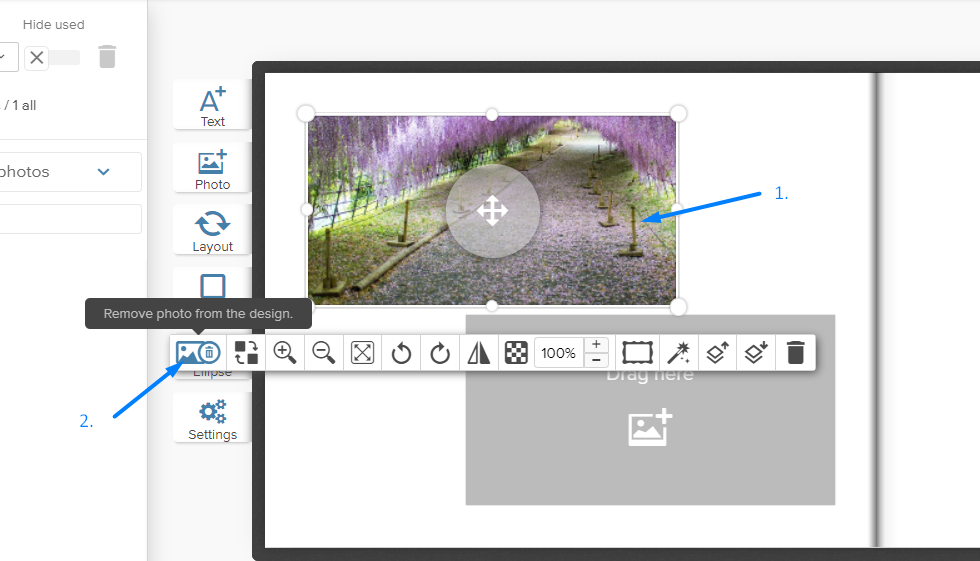This screenshot has width=980, height=561.
Task: Click the 100% zoom value field
Action: 559,353
